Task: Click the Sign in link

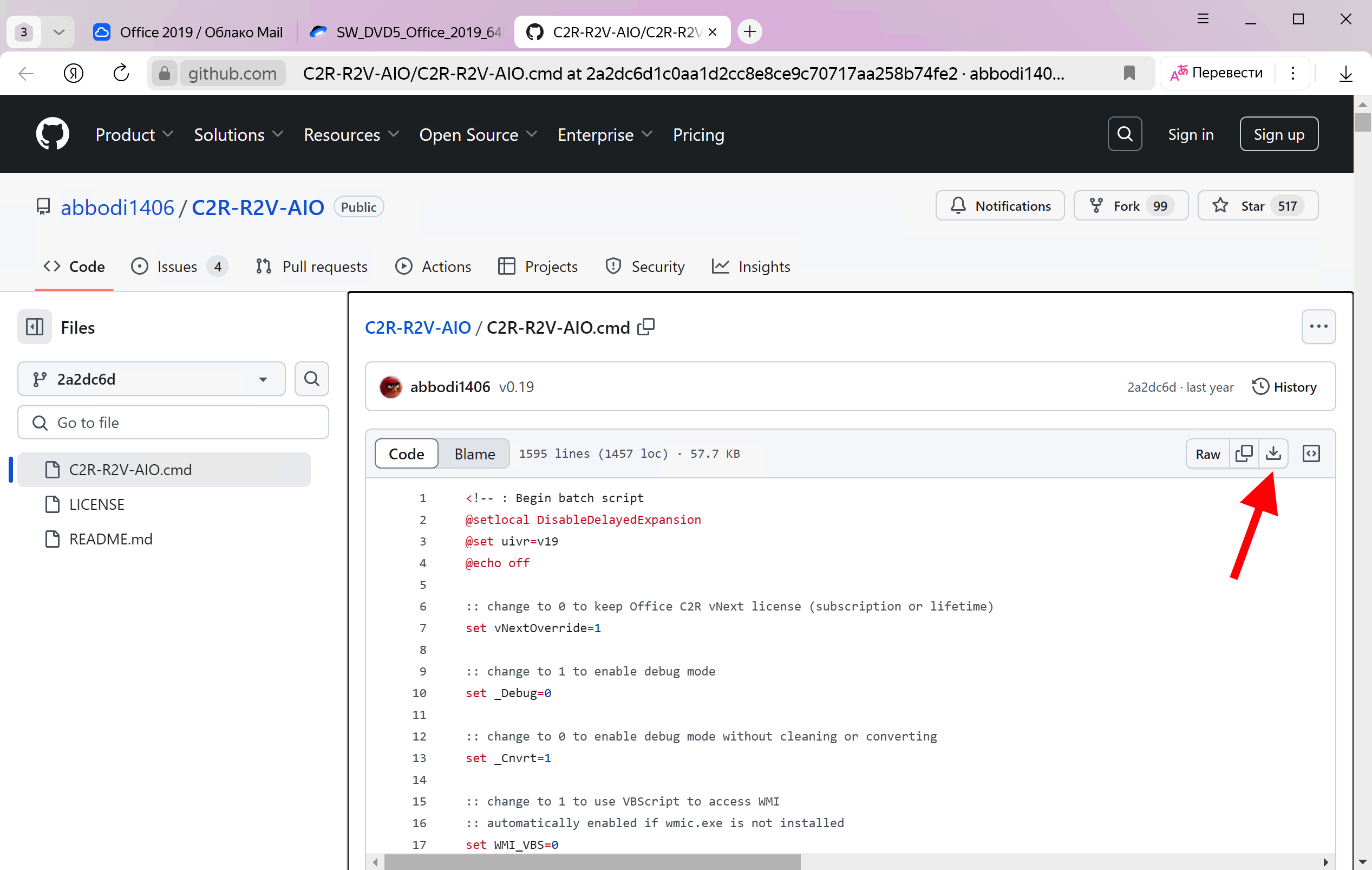Action: click(x=1191, y=134)
